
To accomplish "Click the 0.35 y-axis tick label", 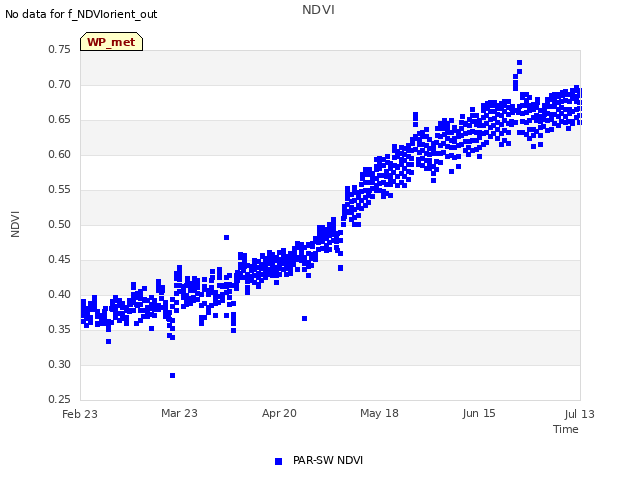I will coord(60,329).
